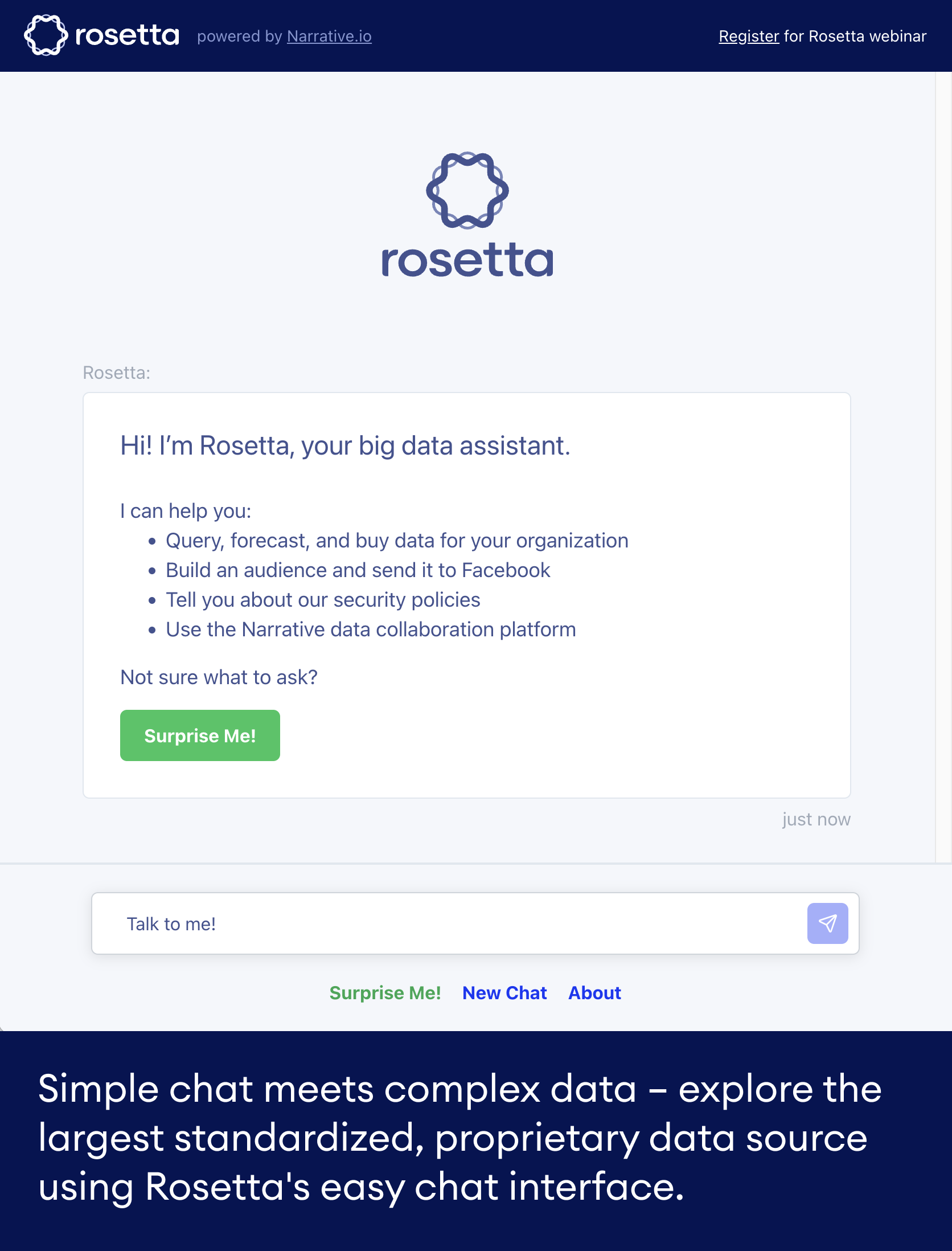952x1251 pixels.
Task: Open the Narrative.io link
Action: point(329,36)
